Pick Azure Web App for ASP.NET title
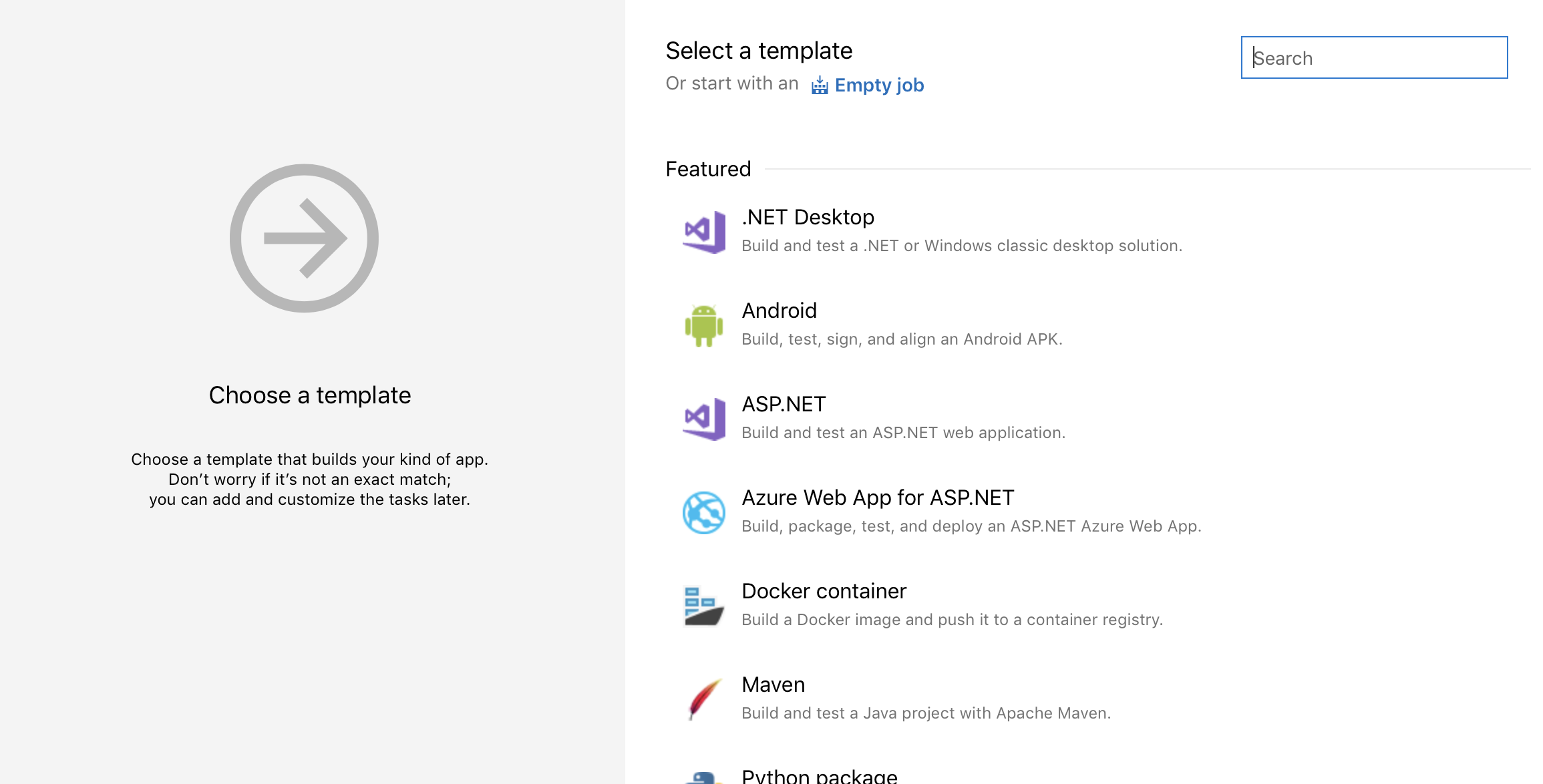The height and width of the screenshot is (784, 1543). point(878,498)
